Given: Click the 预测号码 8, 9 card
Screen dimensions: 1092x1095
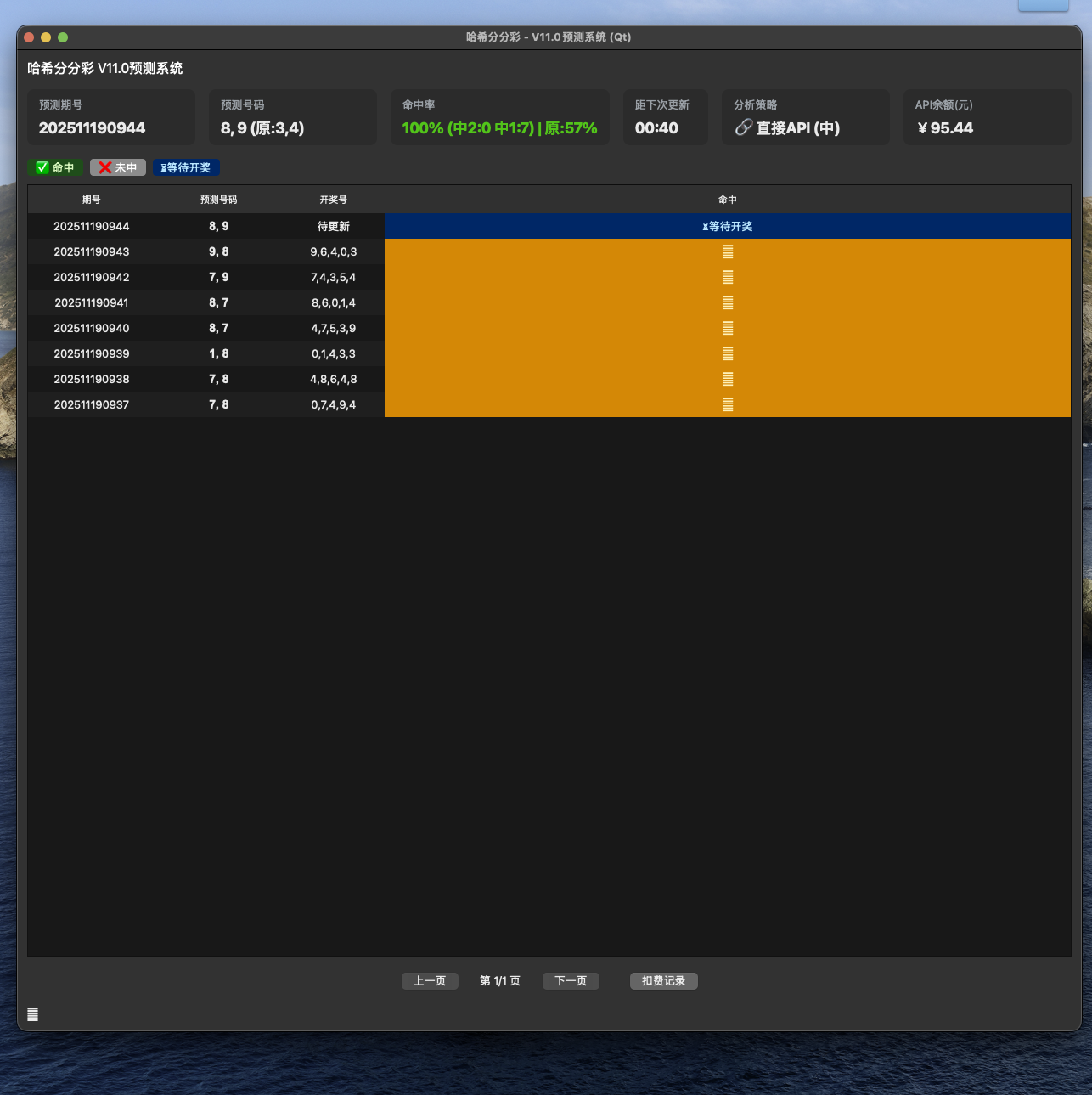Looking at the screenshot, I should pos(293,117).
